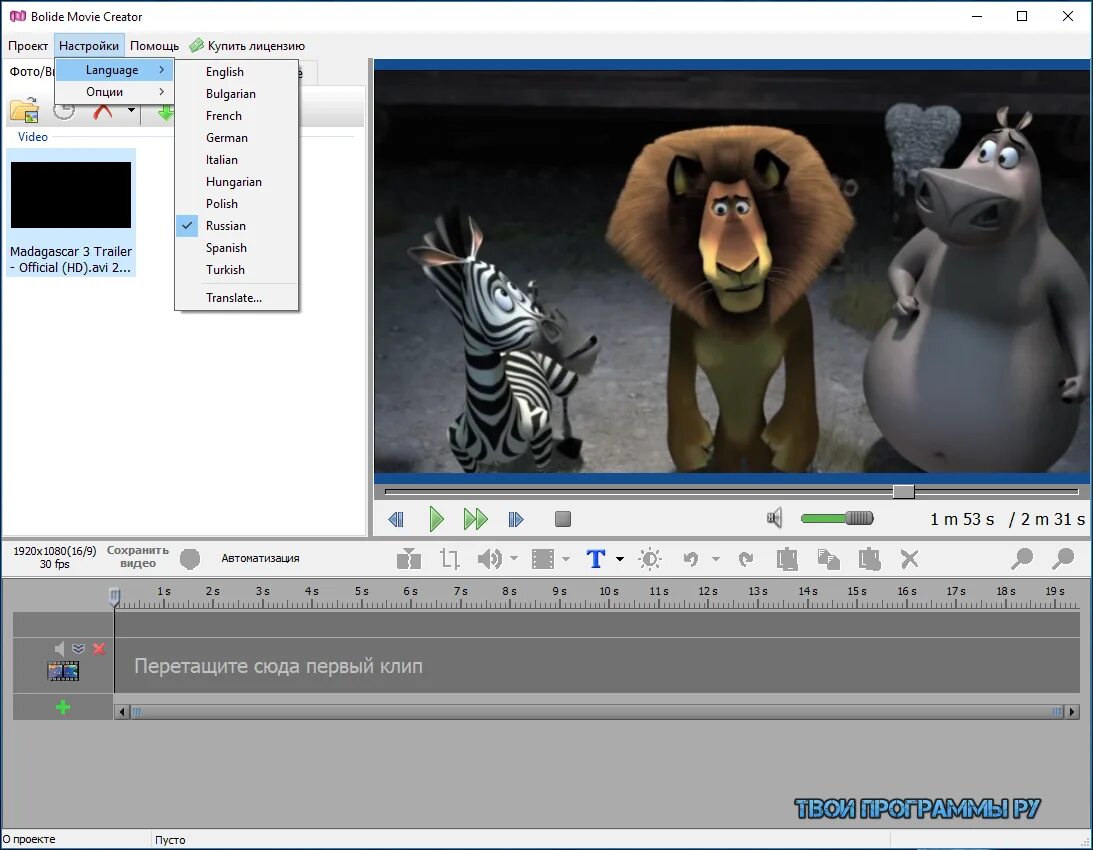The width and height of the screenshot is (1093, 850).
Task: Open the add photo/video folder icon
Action: click(25, 111)
